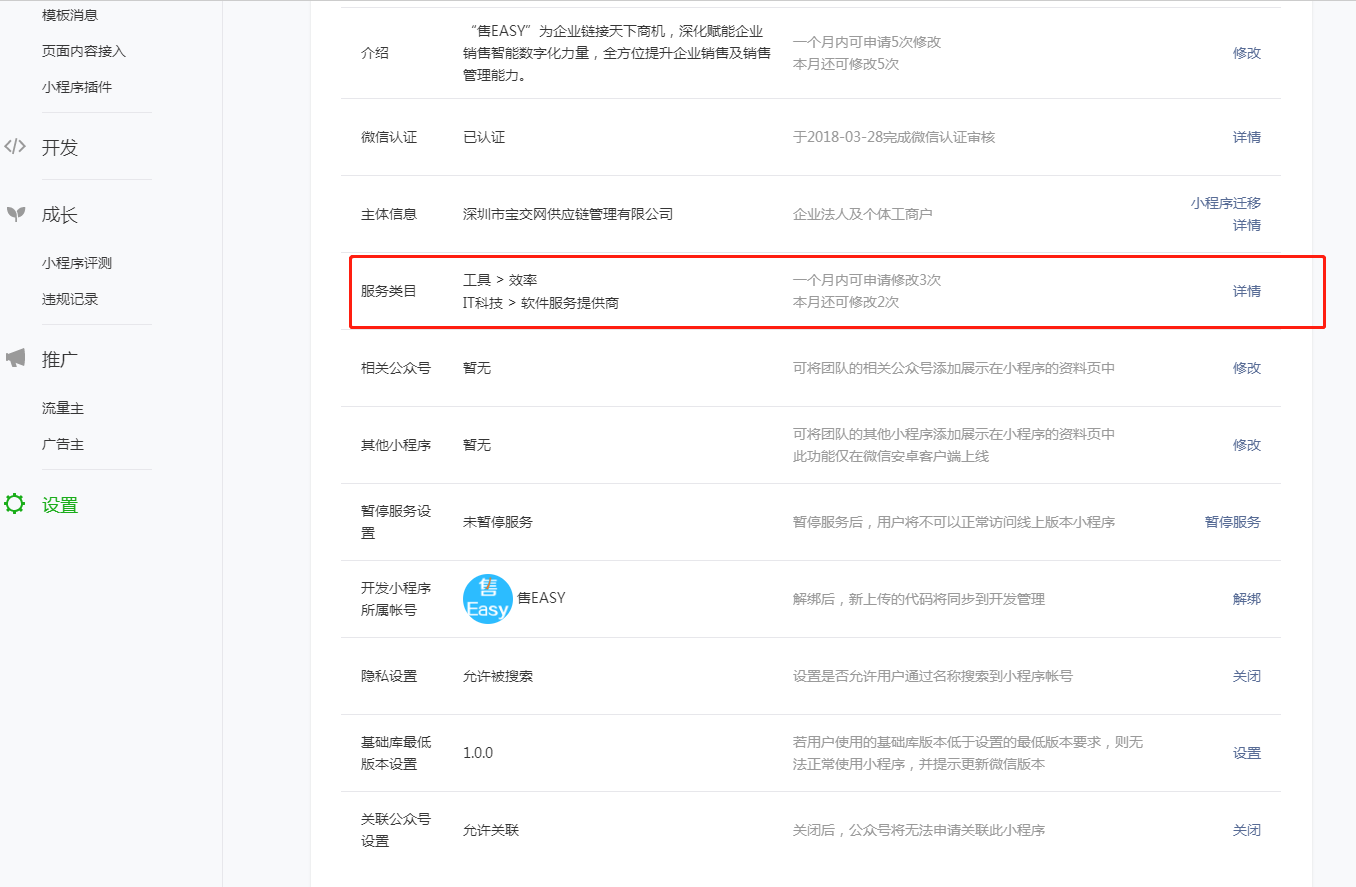1356x887 pixels.
Task: Click 于2018-03-28完成微信认证审核 text
Action: [x=894, y=137]
